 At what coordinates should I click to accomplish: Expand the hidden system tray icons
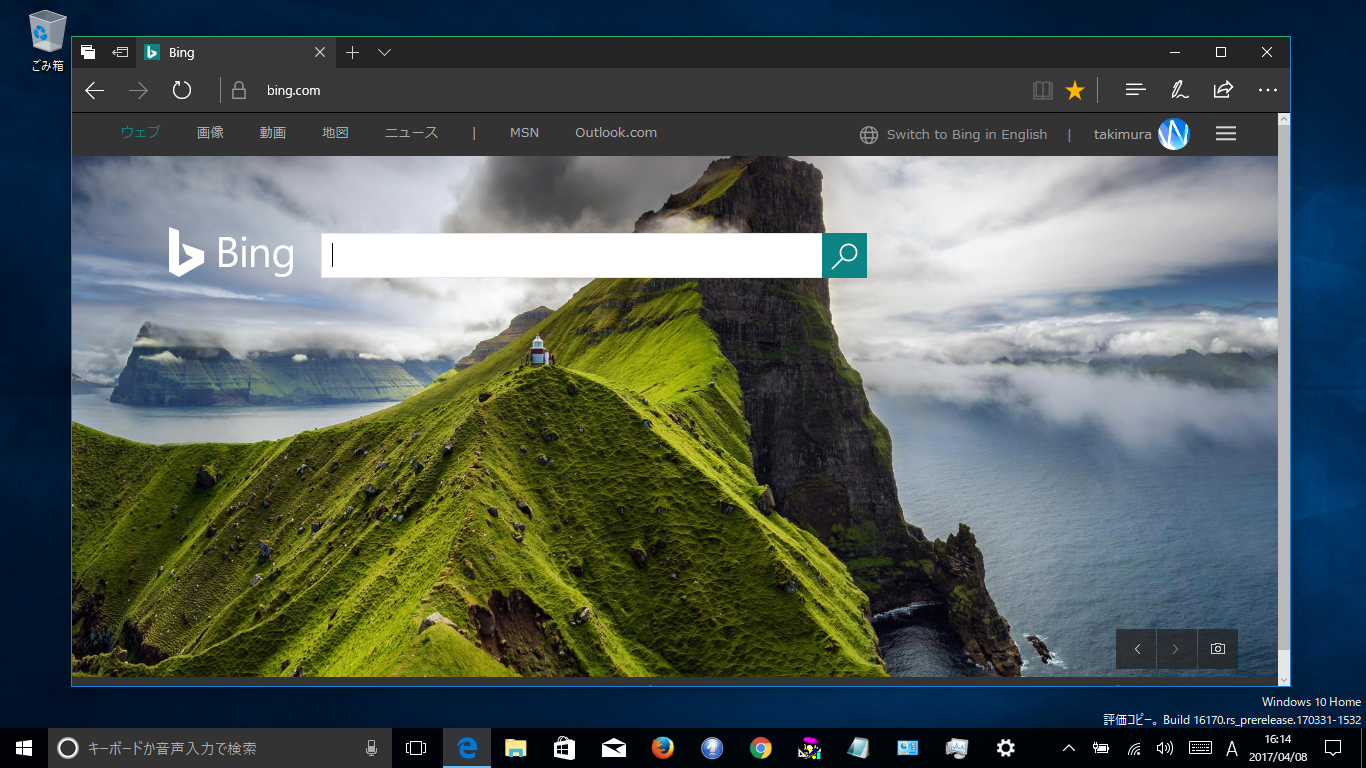(x=1069, y=748)
